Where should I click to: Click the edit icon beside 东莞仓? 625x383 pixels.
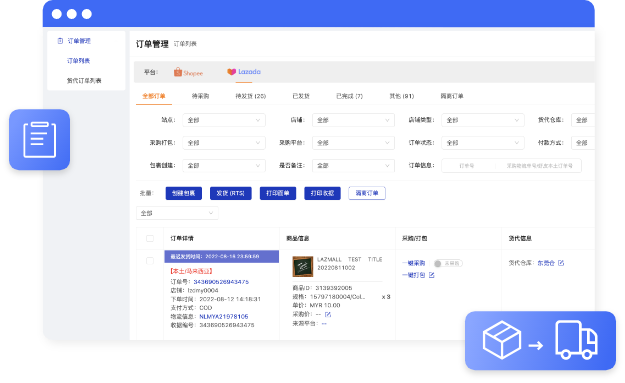pos(561,263)
